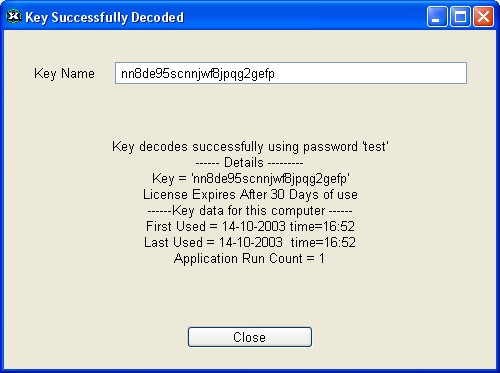500x373 pixels.
Task: Focus the Key Name input field
Action: 291,73
